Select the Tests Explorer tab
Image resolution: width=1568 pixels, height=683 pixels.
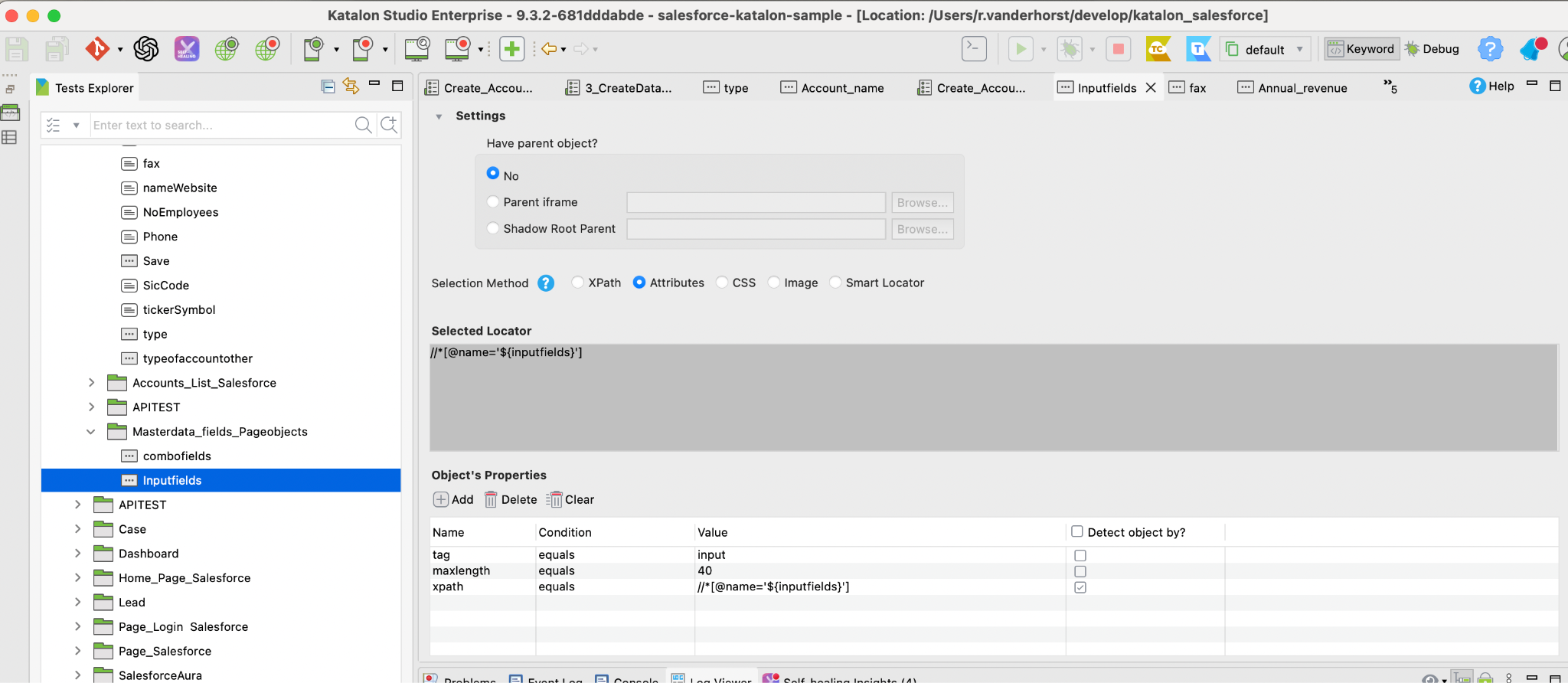coord(85,88)
